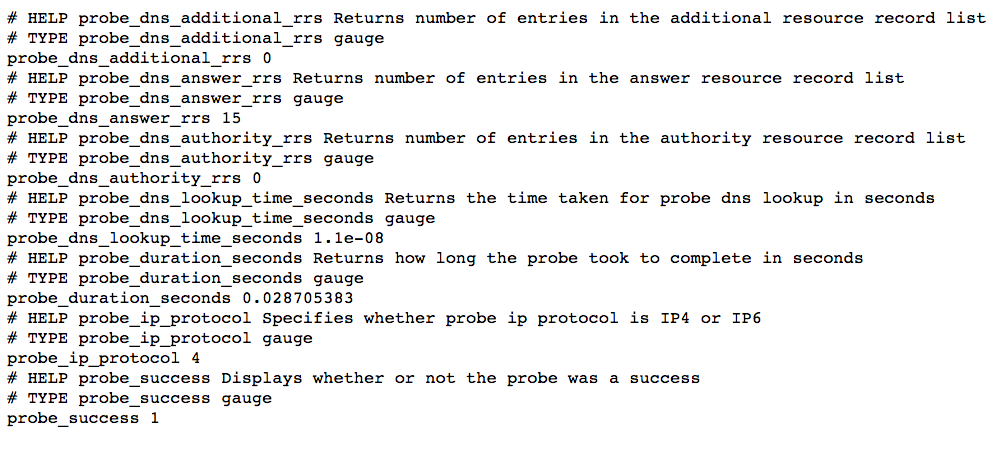Screen dimensions: 992x461
Task: Click the probe_success 1 value line
Action: pyautogui.click(x=83, y=418)
